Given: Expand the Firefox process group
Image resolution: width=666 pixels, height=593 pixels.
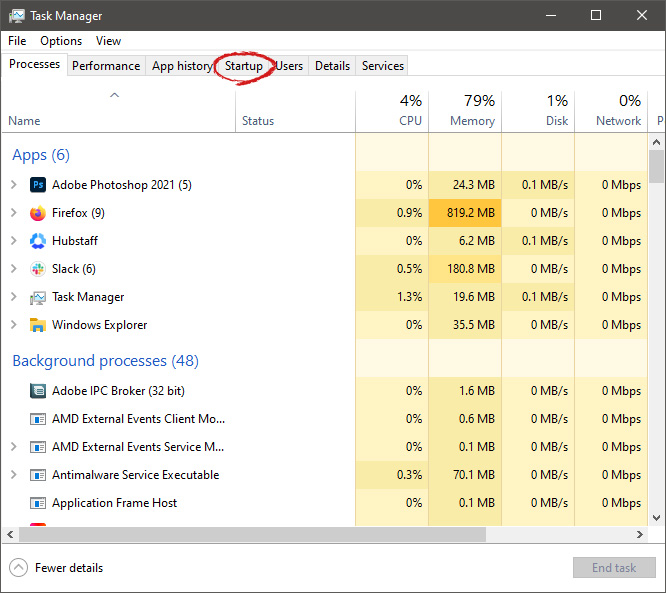Looking at the screenshot, I should 14,212.
